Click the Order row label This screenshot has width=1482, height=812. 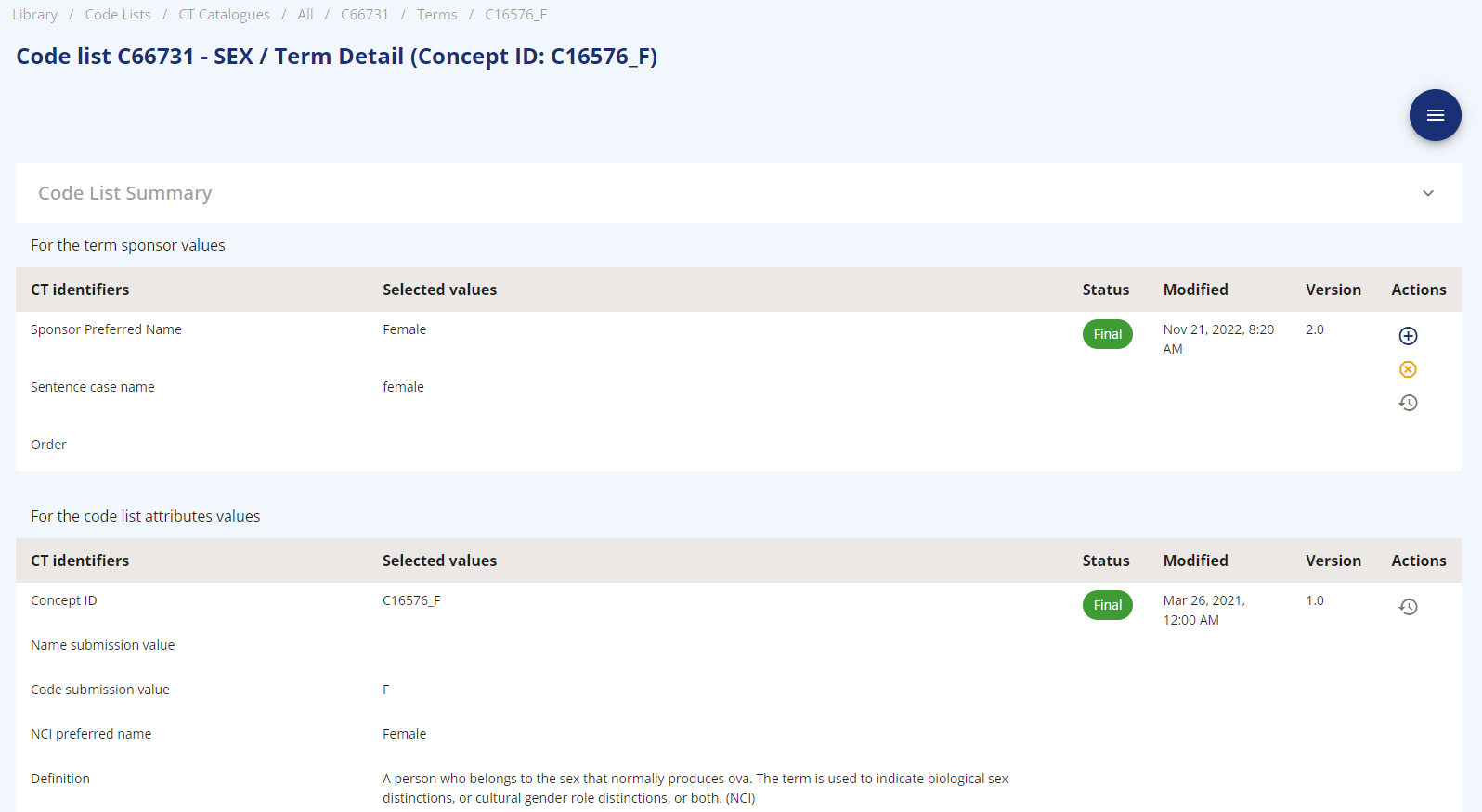click(x=48, y=445)
